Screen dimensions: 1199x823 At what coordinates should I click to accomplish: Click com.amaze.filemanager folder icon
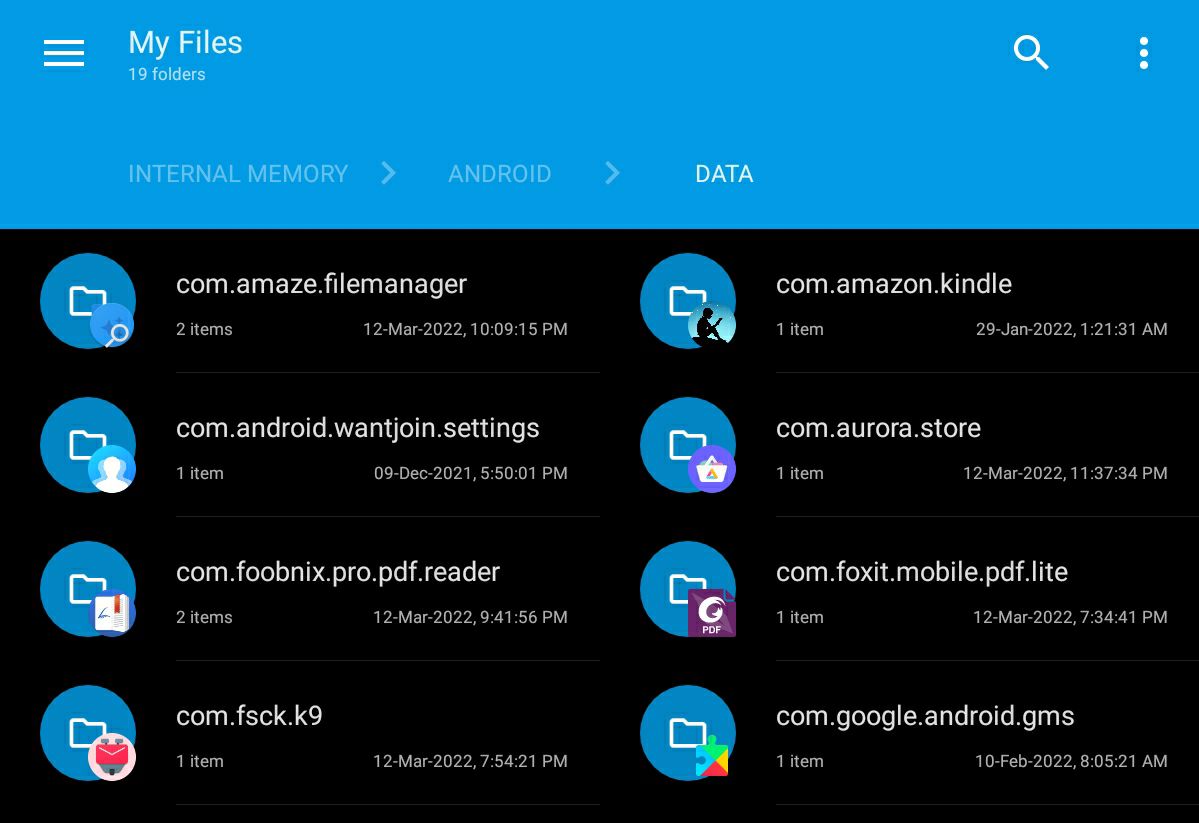[88, 301]
